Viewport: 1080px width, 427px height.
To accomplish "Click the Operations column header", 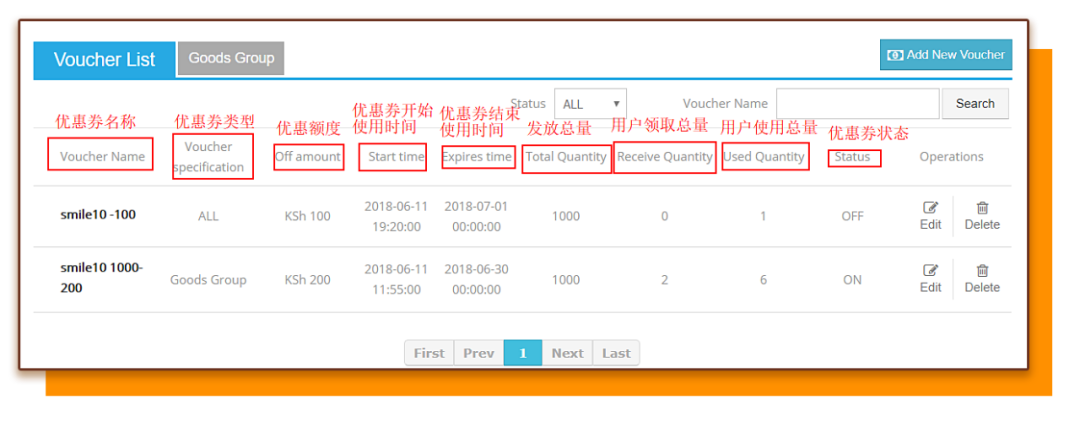I will click(951, 156).
